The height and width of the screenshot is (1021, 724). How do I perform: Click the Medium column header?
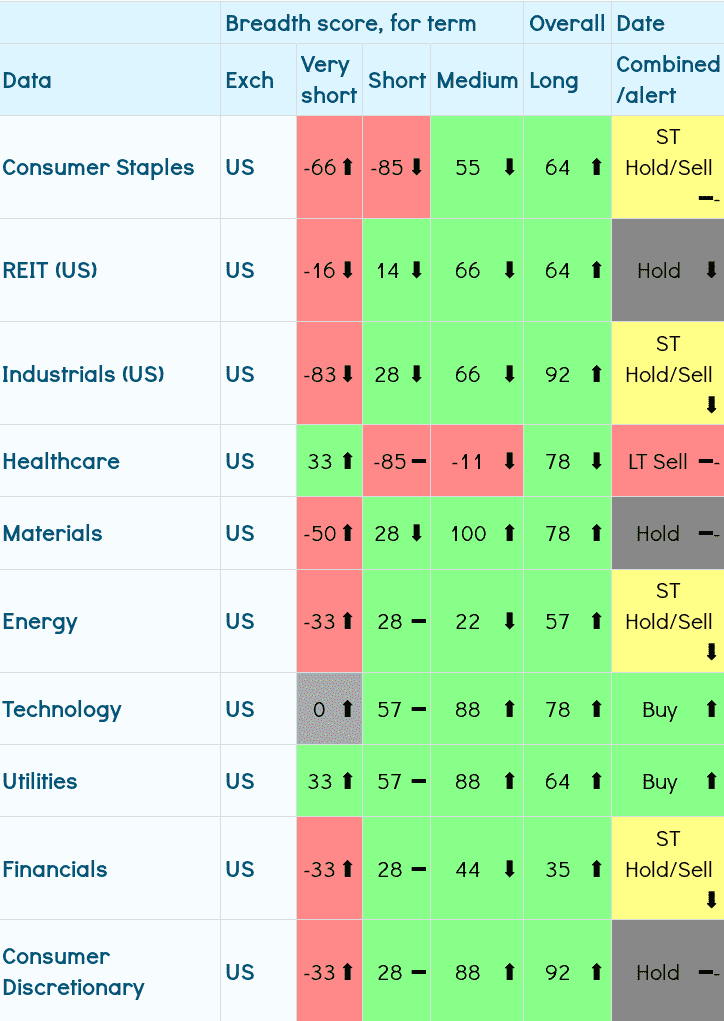[x=477, y=80]
